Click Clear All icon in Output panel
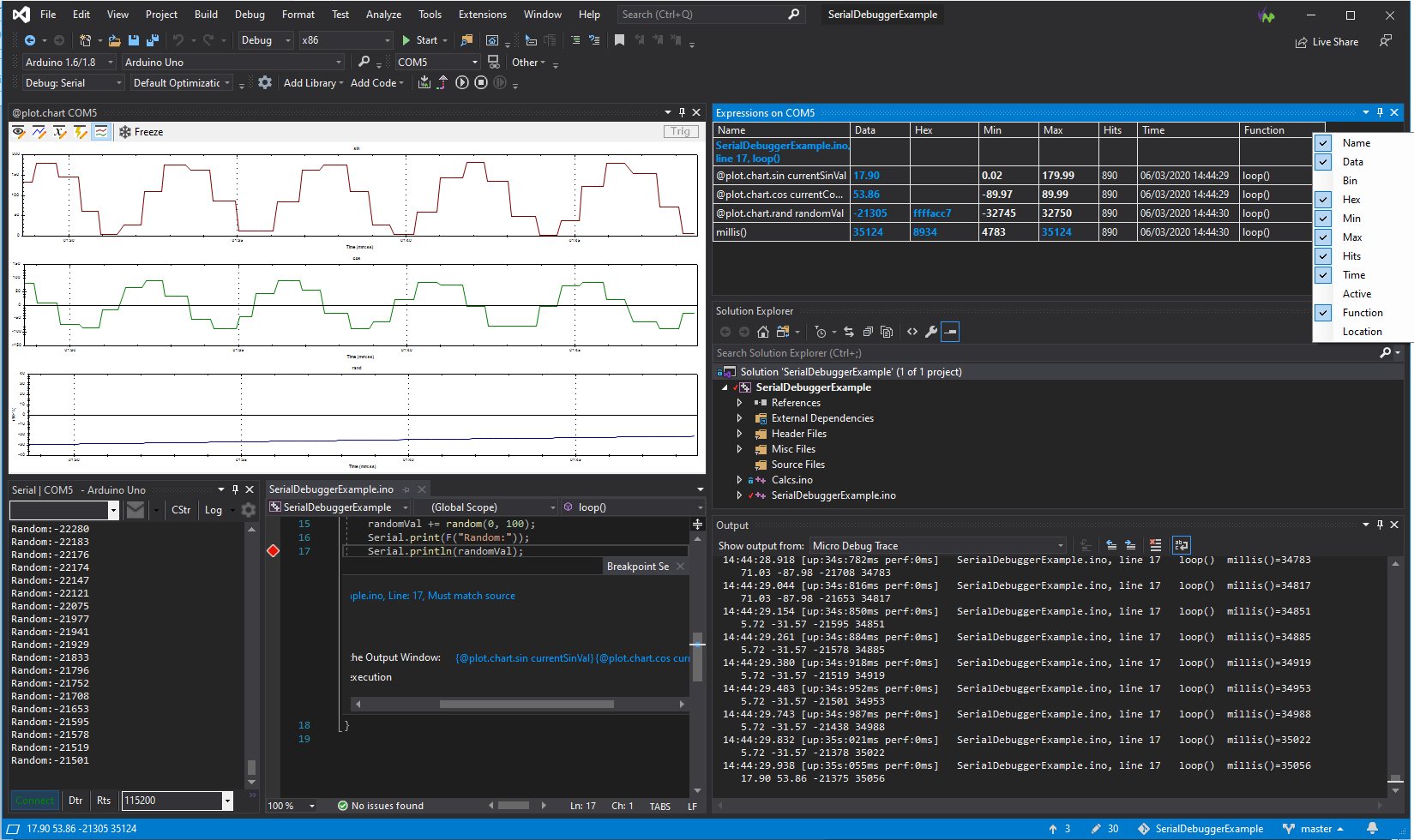The width and height of the screenshot is (1414, 840). tap(1156, 545)
